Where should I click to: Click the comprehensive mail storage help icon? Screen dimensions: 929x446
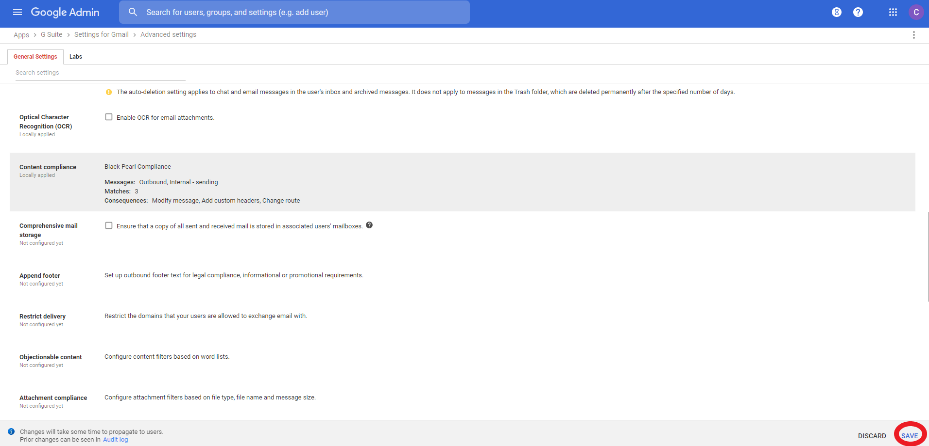click(369, 225)
